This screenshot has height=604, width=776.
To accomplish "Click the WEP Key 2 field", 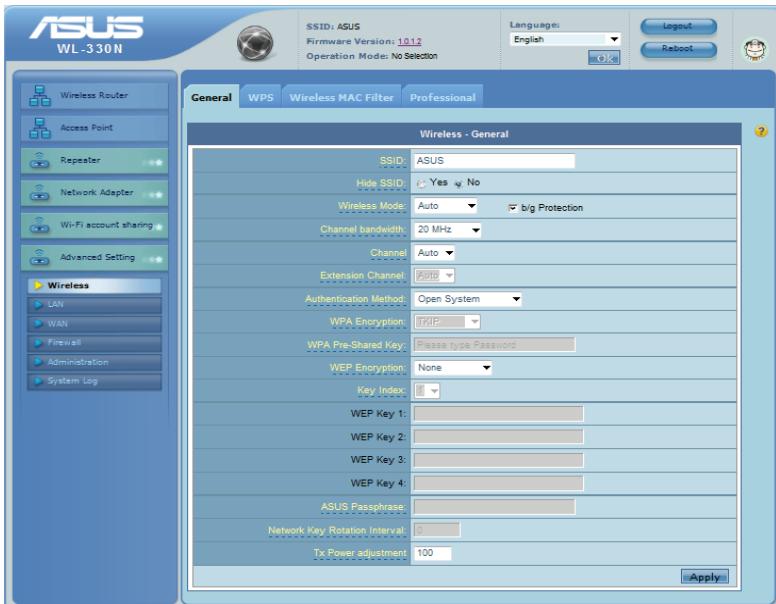I will click(x=498, y=437).
